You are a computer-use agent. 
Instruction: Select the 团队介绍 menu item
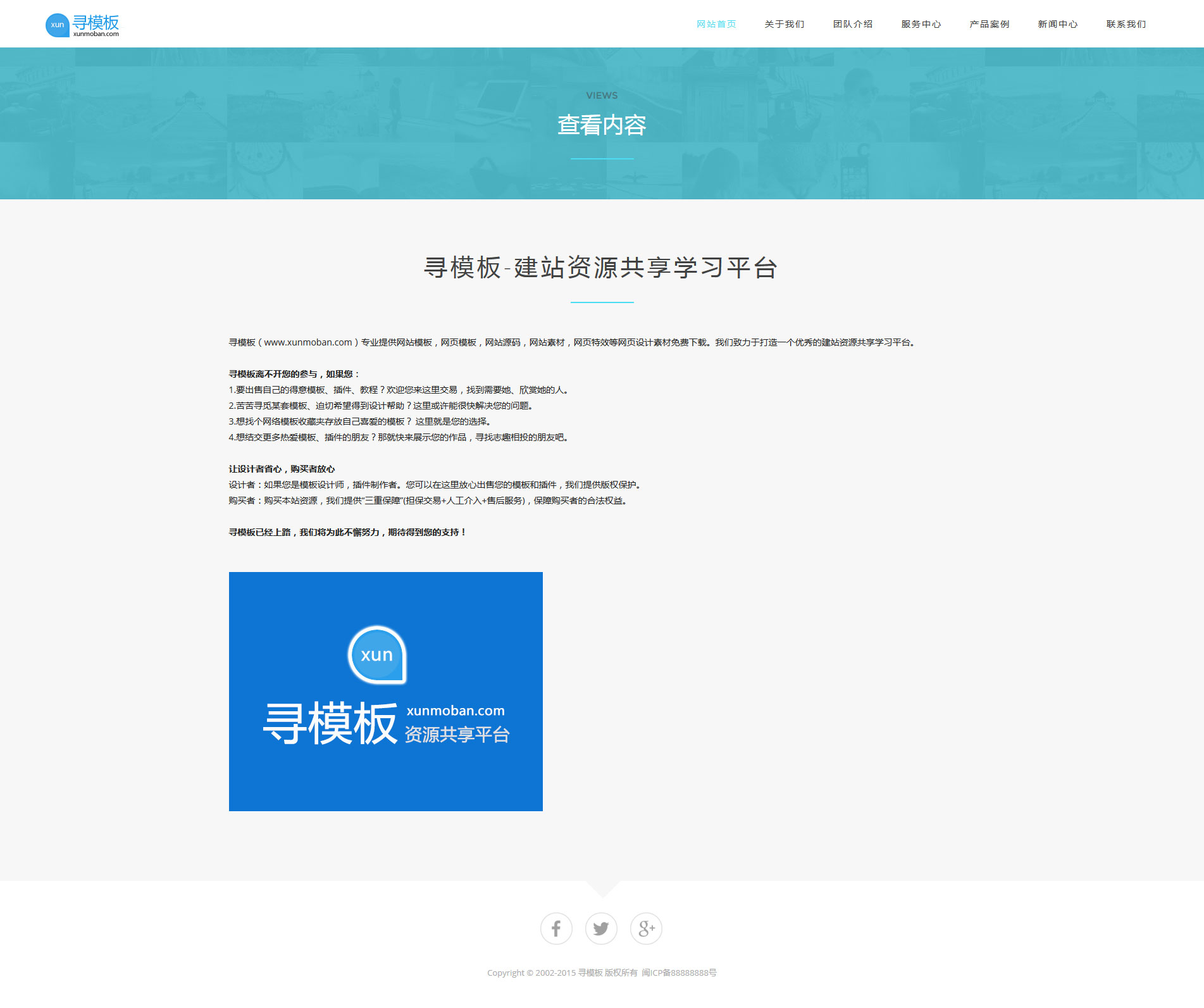(853, 24)
